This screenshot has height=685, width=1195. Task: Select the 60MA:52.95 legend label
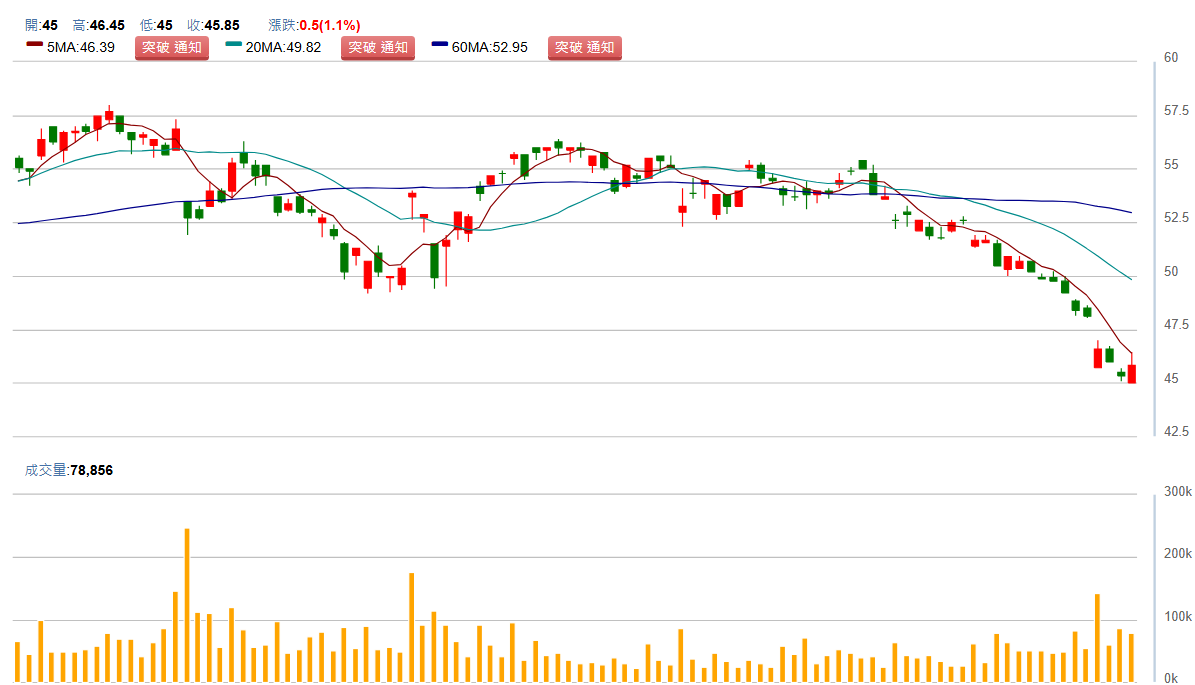click(x=489, y=47)
